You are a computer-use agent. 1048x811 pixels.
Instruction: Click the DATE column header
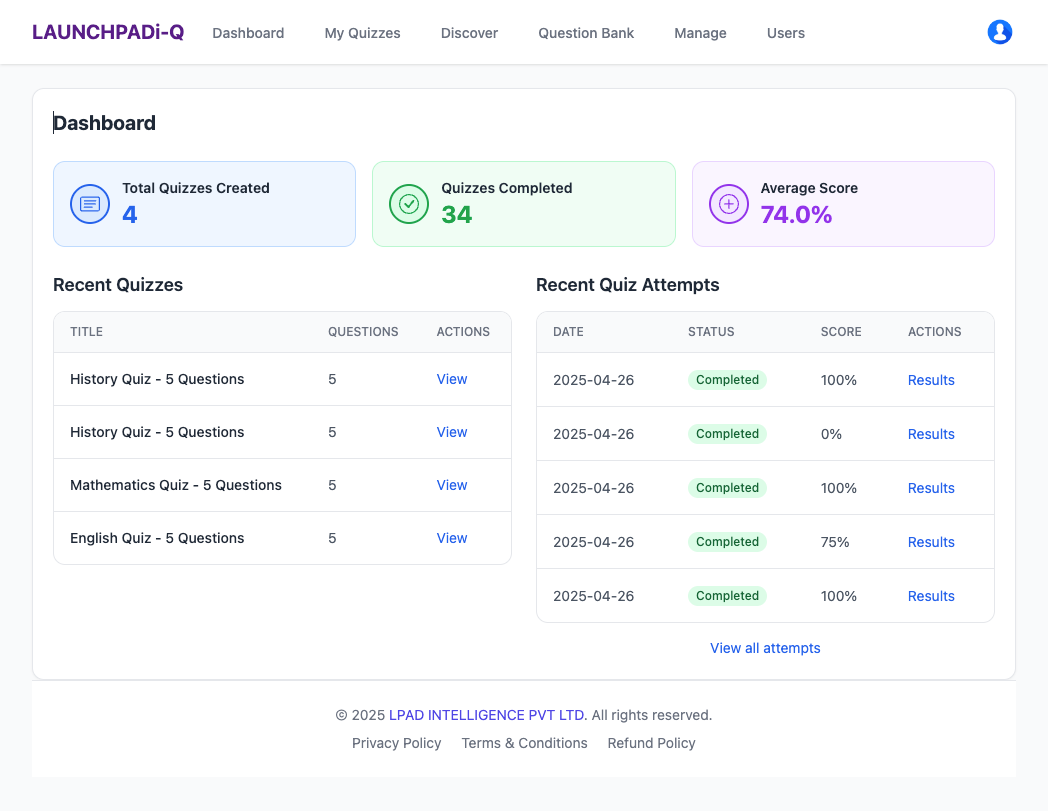pos(568,332)
